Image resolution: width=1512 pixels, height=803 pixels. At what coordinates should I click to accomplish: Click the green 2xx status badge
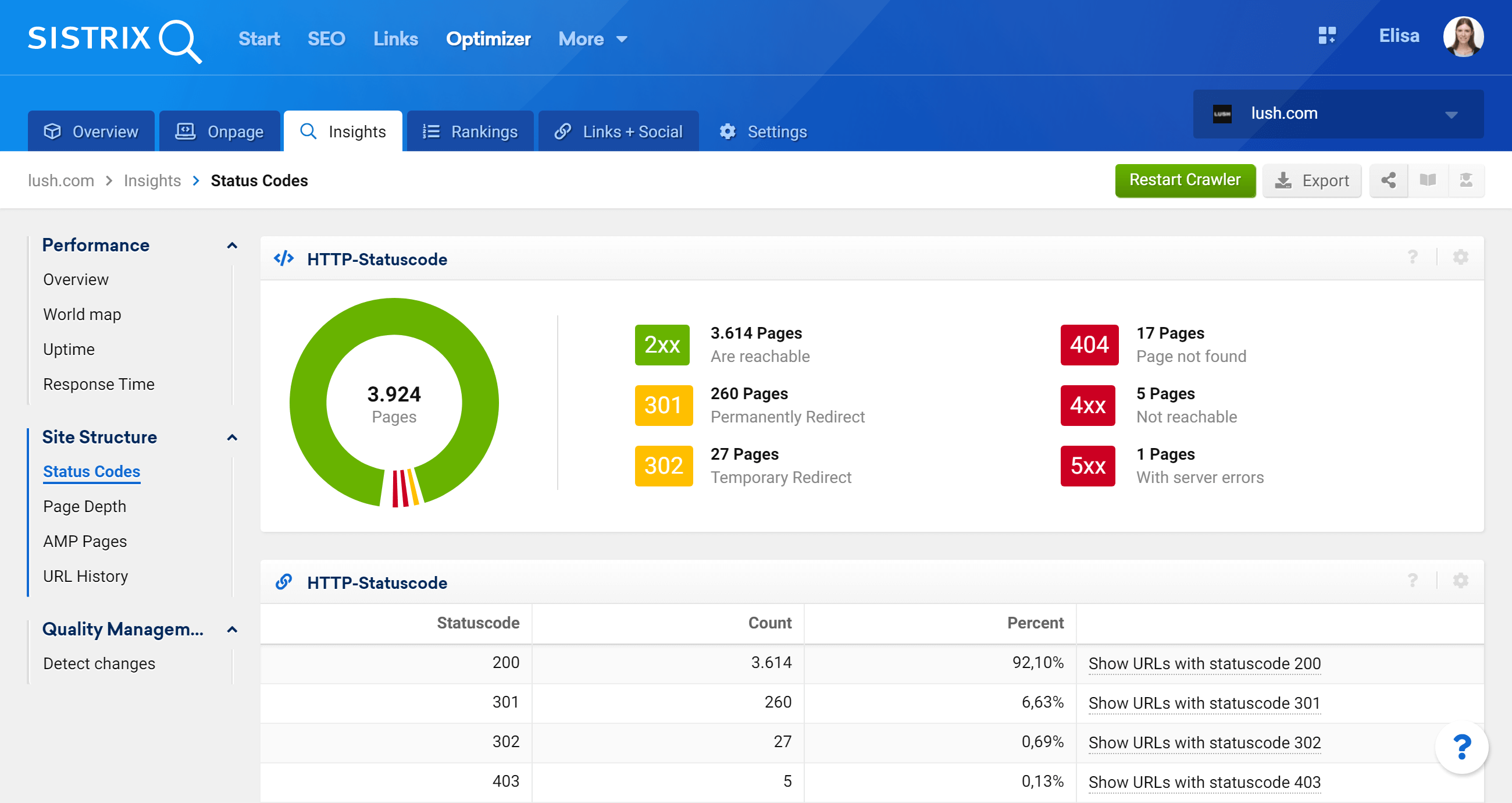[x=662, y=345]
